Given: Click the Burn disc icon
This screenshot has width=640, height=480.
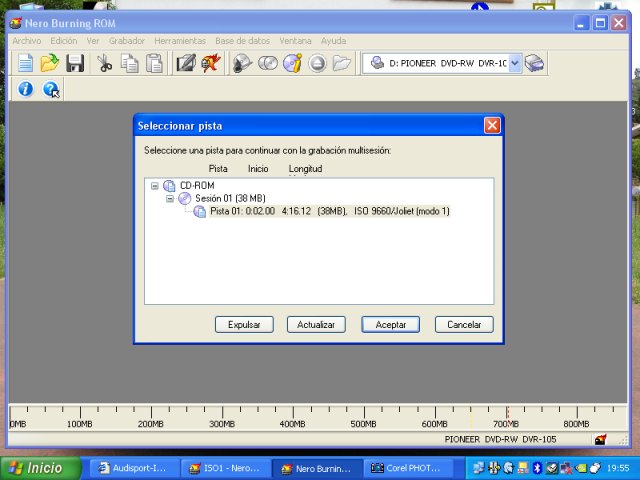Looking at the screenshot, I should click(242, 63).
